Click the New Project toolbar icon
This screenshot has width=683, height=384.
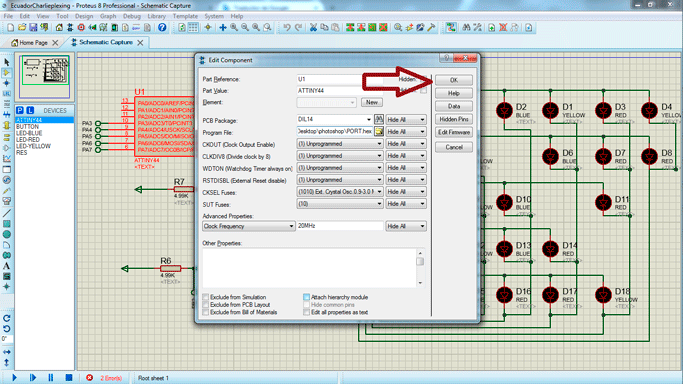click(x=10, y=27)
